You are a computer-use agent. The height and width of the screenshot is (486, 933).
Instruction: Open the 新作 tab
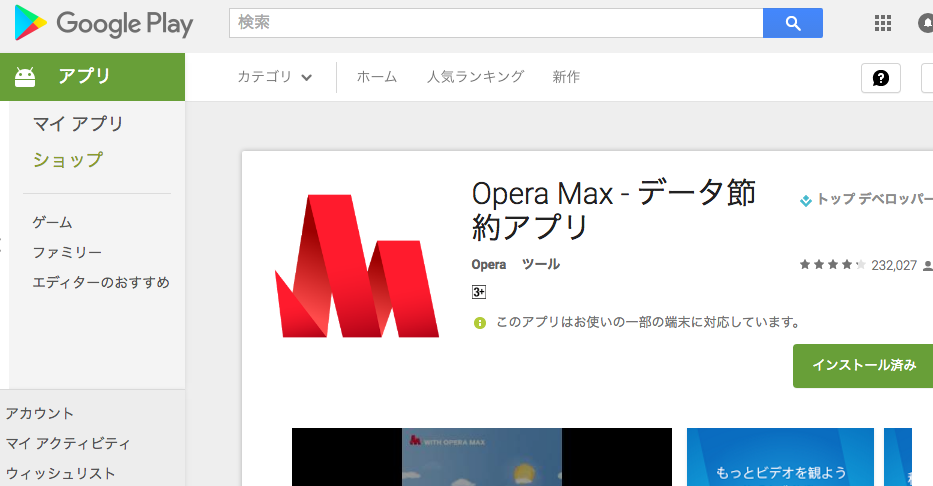(x=566, y=77)
